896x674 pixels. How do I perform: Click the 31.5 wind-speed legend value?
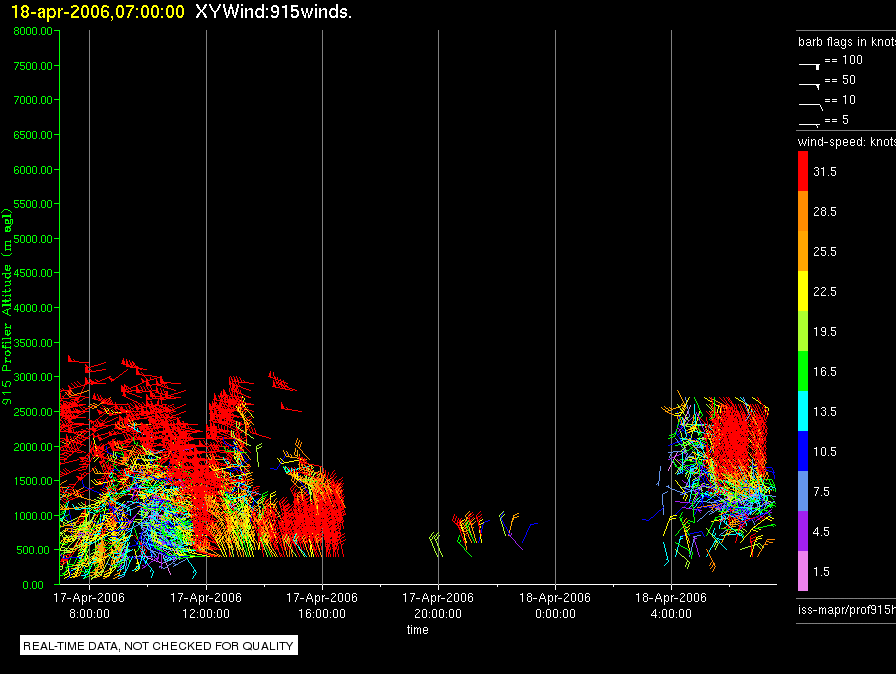(x=825, y=172)
